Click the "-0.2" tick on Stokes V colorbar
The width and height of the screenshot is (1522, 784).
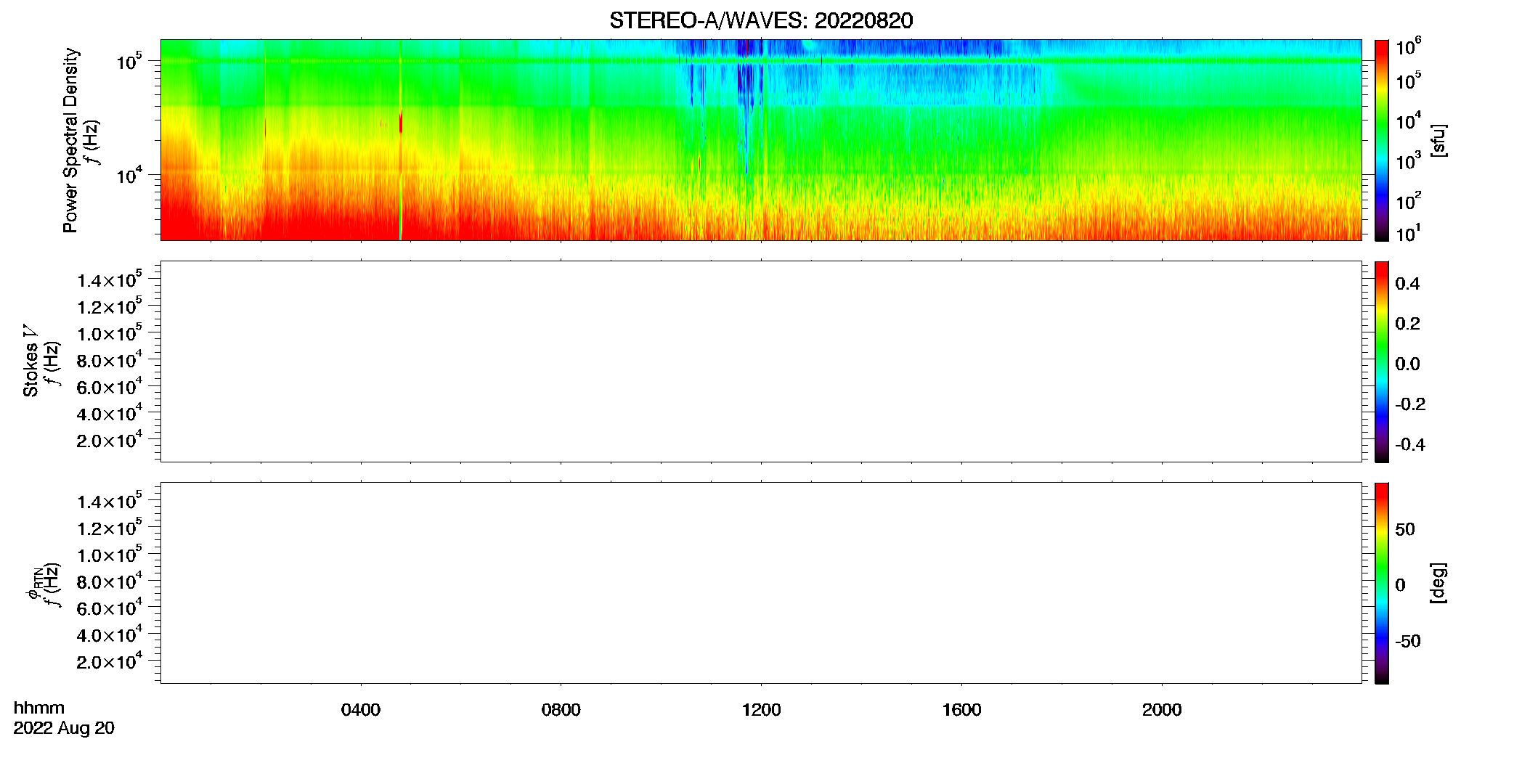pos(1410,404)
